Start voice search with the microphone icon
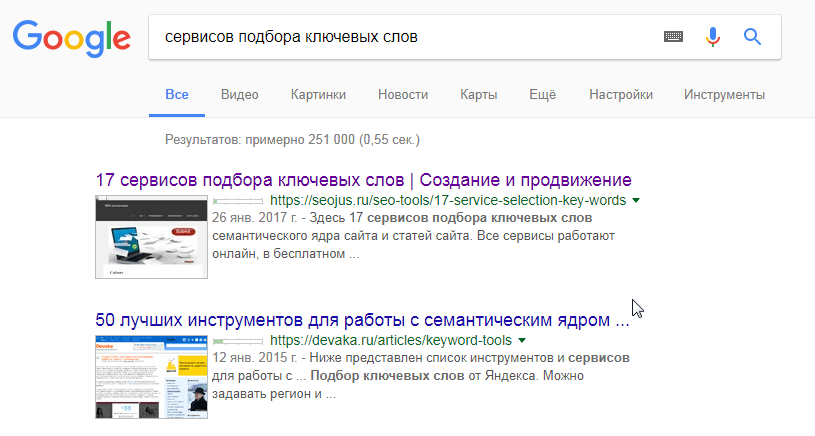815x436 pixels. [713, 37]
